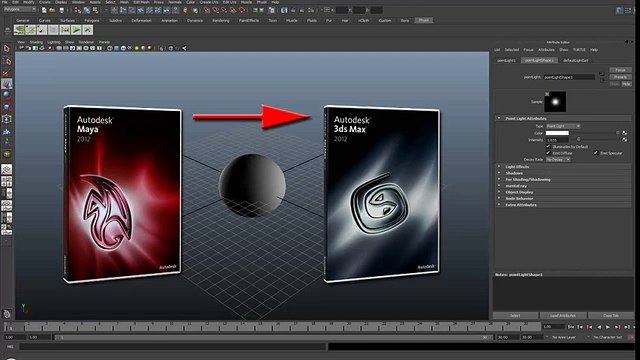Select the Paint Selection tool in toolbox
The width and height of the screenshot is (640, 360).
click(7, 73)
